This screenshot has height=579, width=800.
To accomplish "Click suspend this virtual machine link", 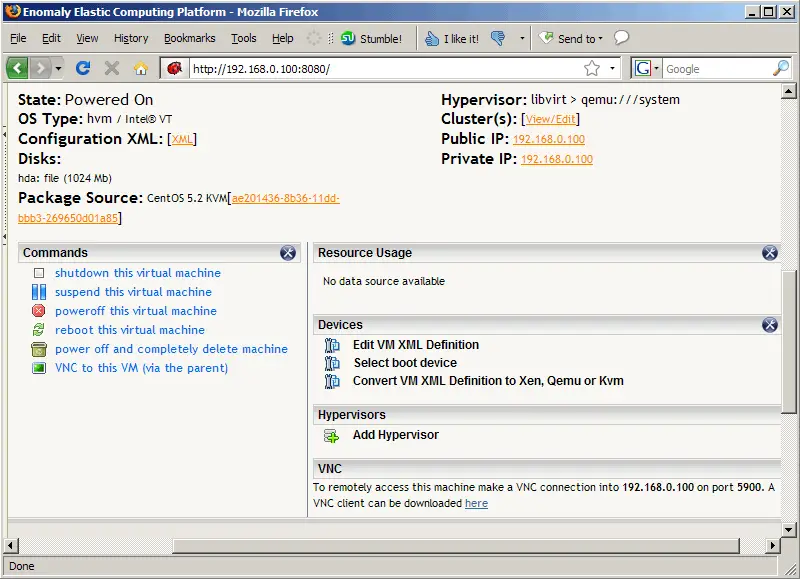I will 133,292.
